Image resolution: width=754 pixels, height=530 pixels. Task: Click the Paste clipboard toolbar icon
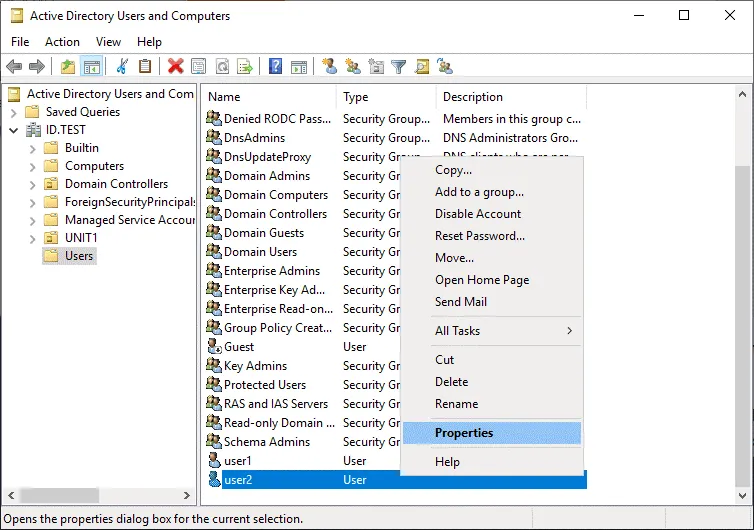145,67
